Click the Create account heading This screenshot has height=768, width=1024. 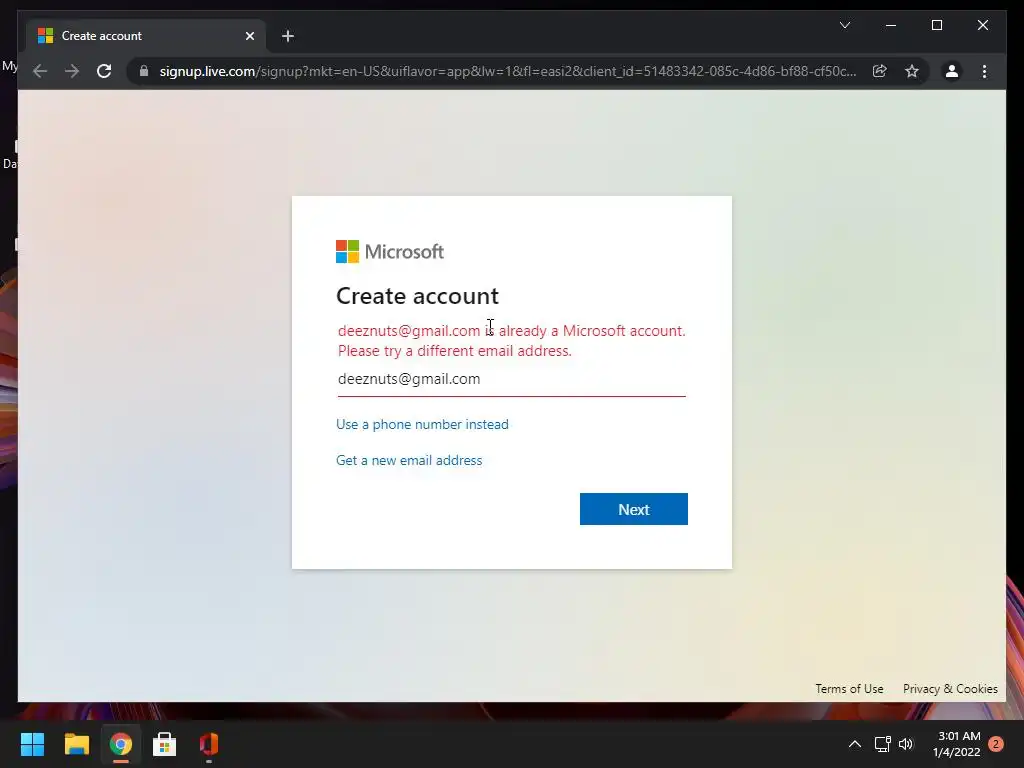click(417, 296)
